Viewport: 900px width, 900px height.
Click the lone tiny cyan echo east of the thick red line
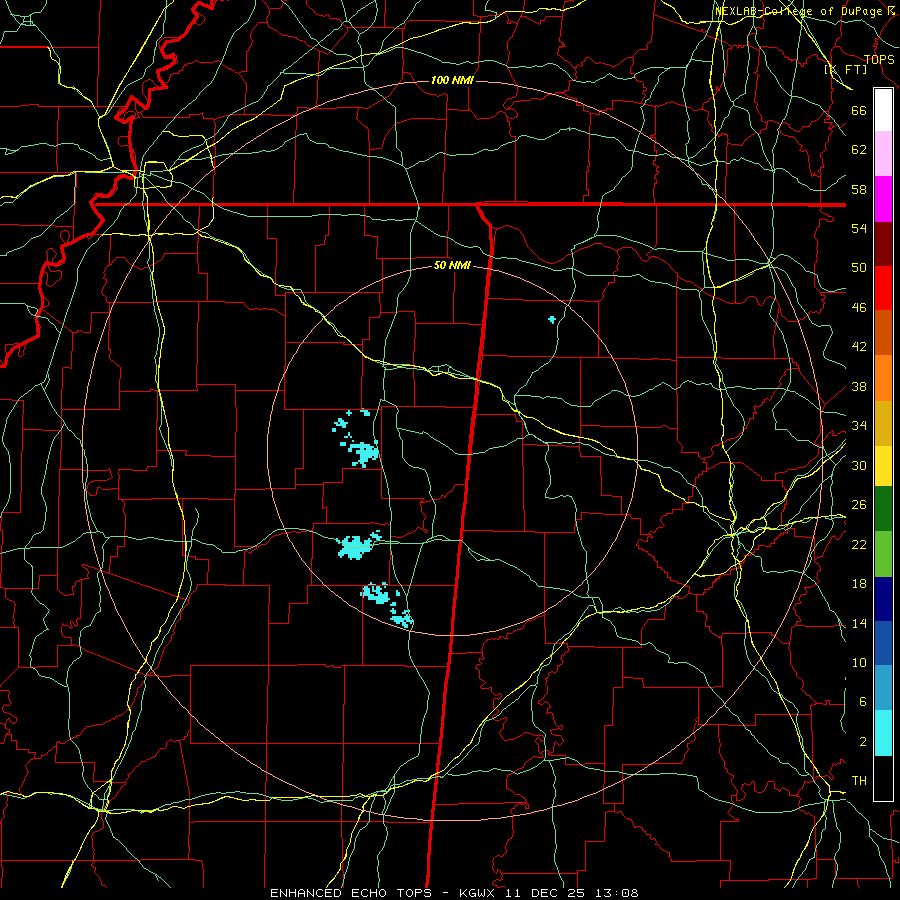point(552,319)
